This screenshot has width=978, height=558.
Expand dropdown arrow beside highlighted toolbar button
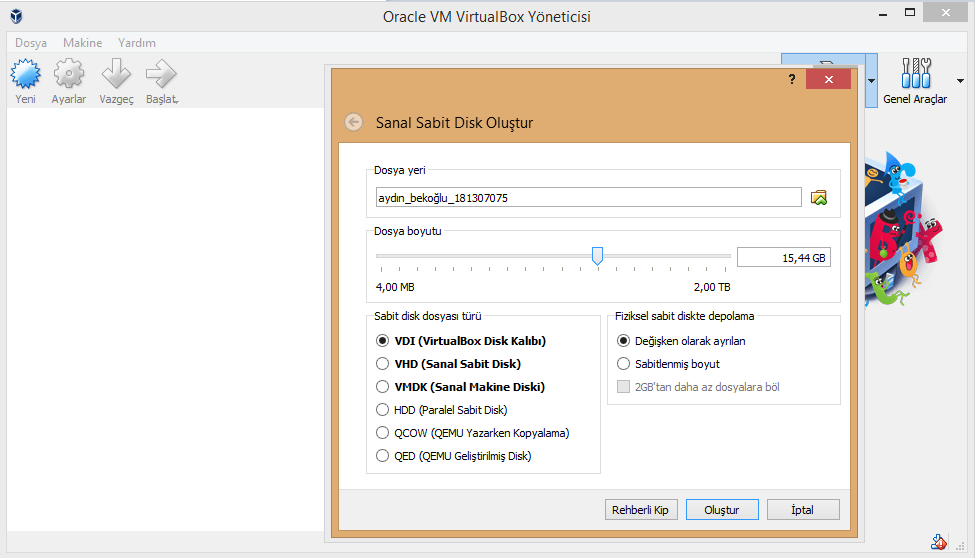pyautogui.click(x=871, y=81)
